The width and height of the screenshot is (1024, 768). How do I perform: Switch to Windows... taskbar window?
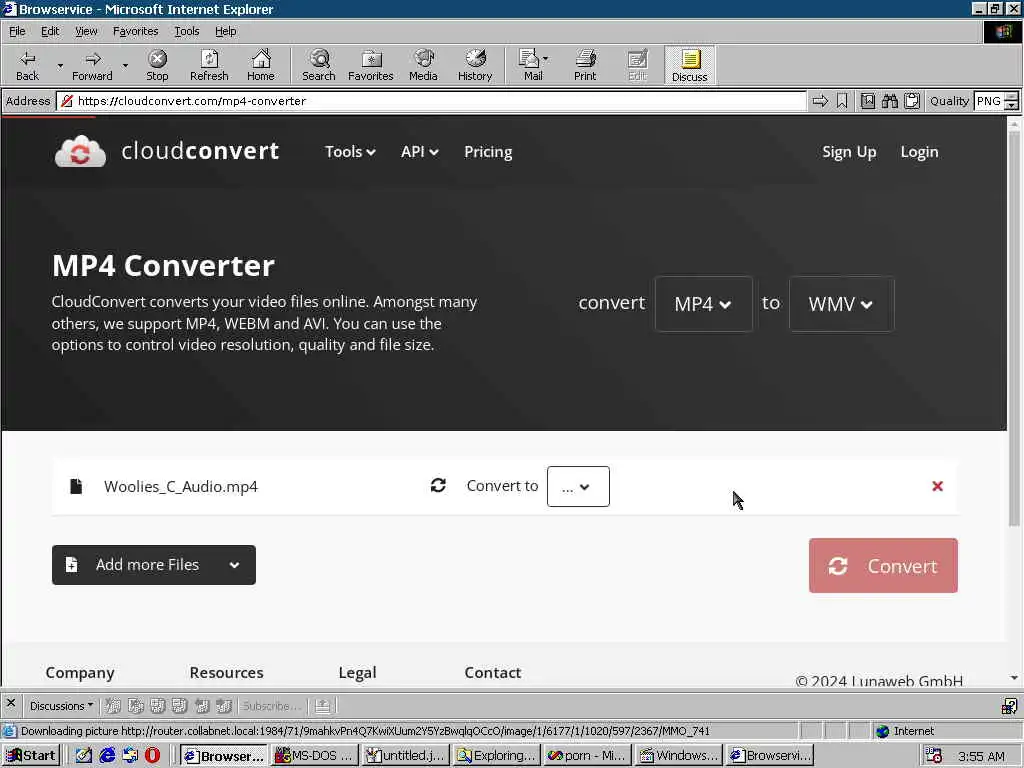pyautogui.click(x=678, y=756)
